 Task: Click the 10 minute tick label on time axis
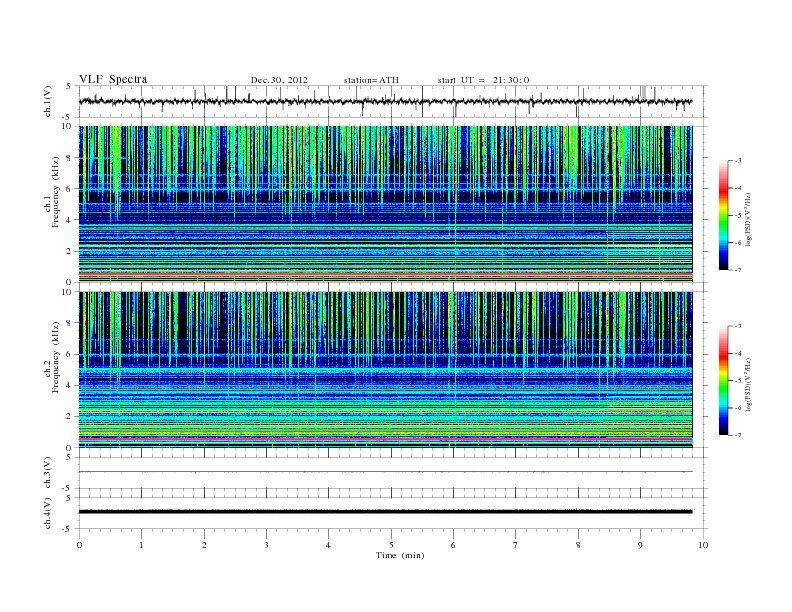[703, 545]
